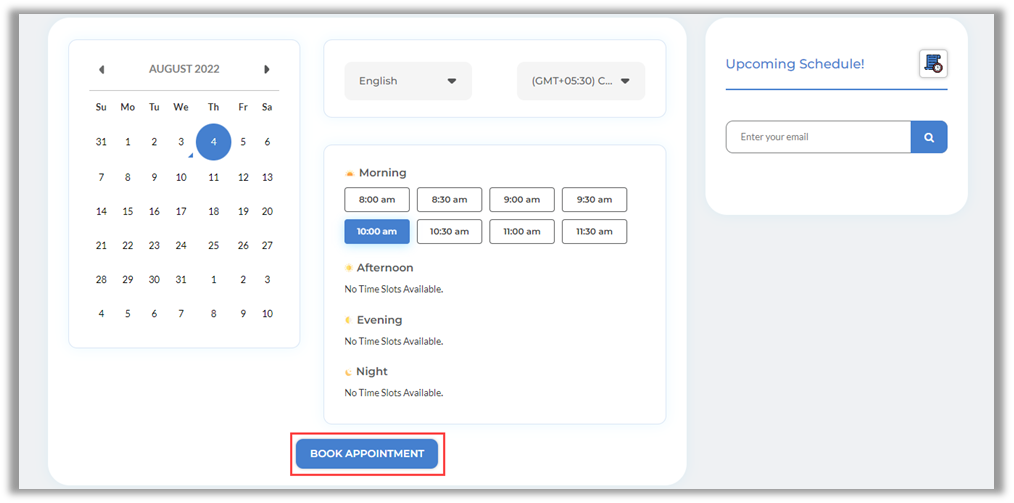Screen dimensions: 1014x503
Task: Click the Enter your email field
Action: (817, 137)
